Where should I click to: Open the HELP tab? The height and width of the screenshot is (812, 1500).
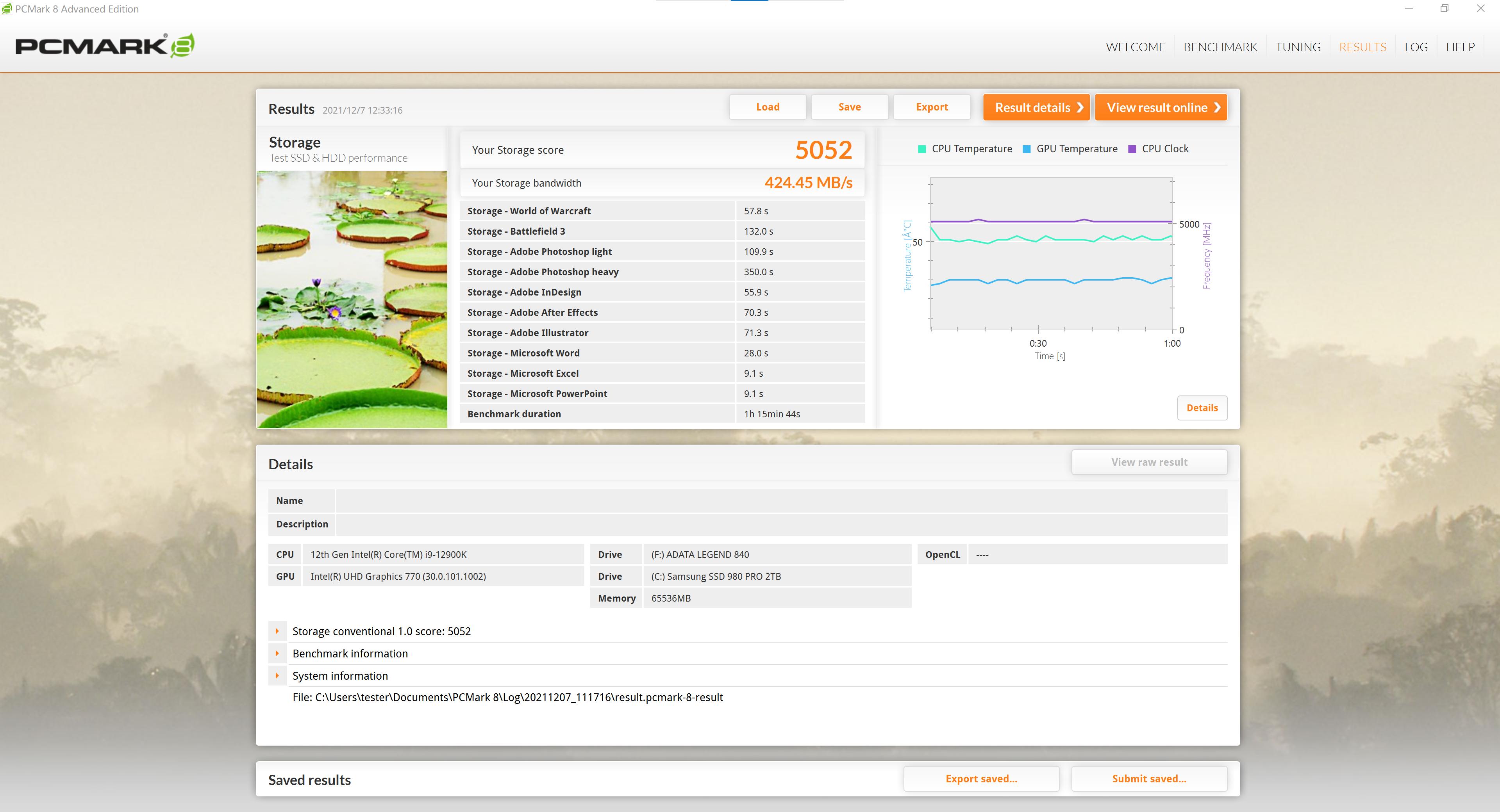click(x=1460, y=47)
